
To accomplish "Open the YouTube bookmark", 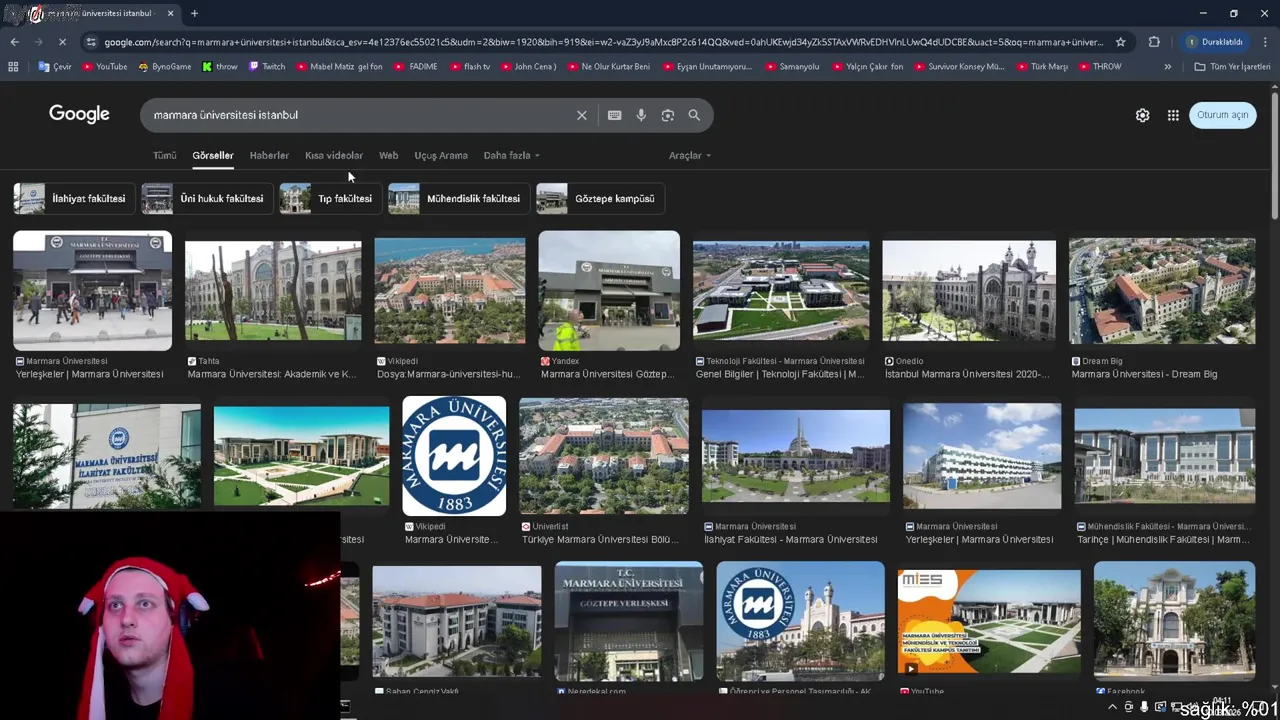I will coord(105,67).
